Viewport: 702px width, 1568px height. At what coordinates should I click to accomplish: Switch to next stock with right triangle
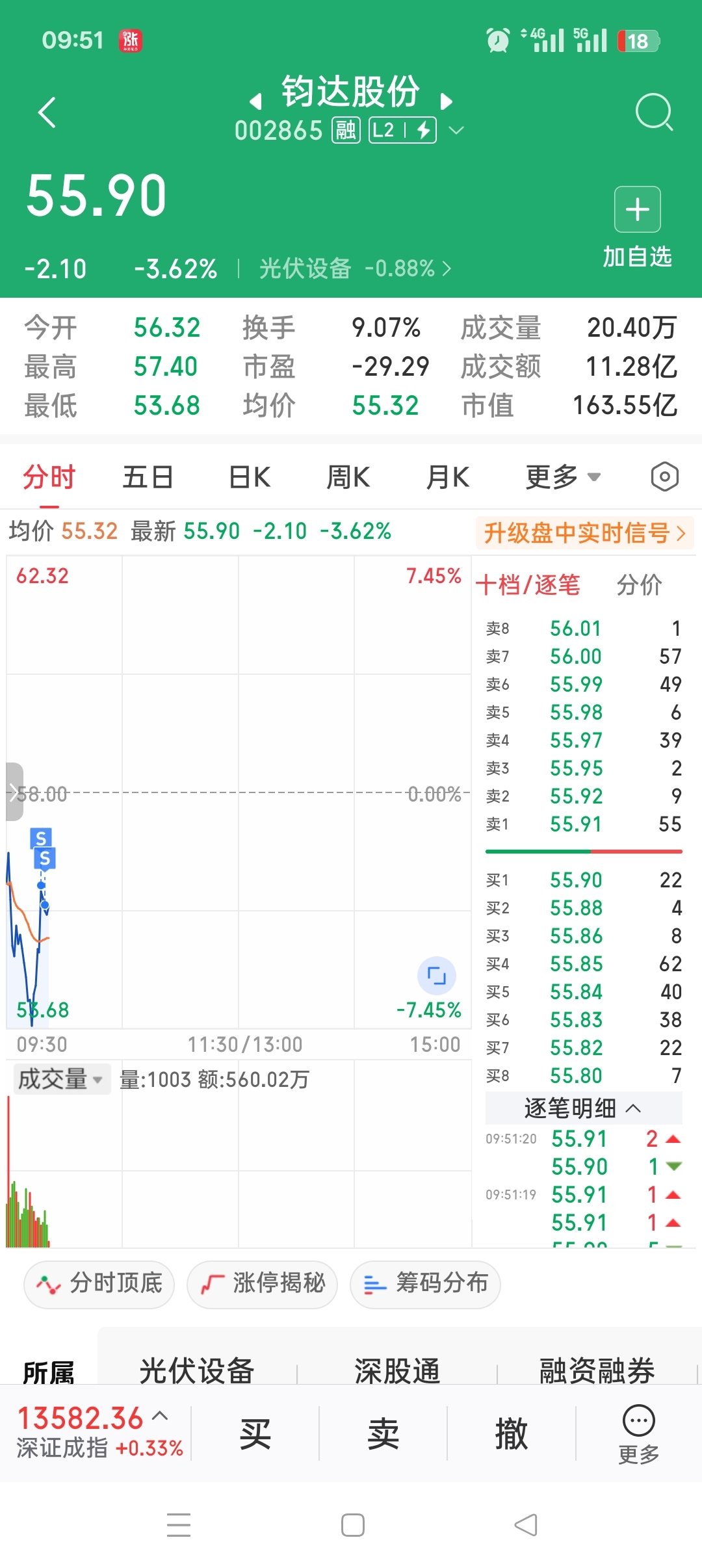tap(446, 101)
